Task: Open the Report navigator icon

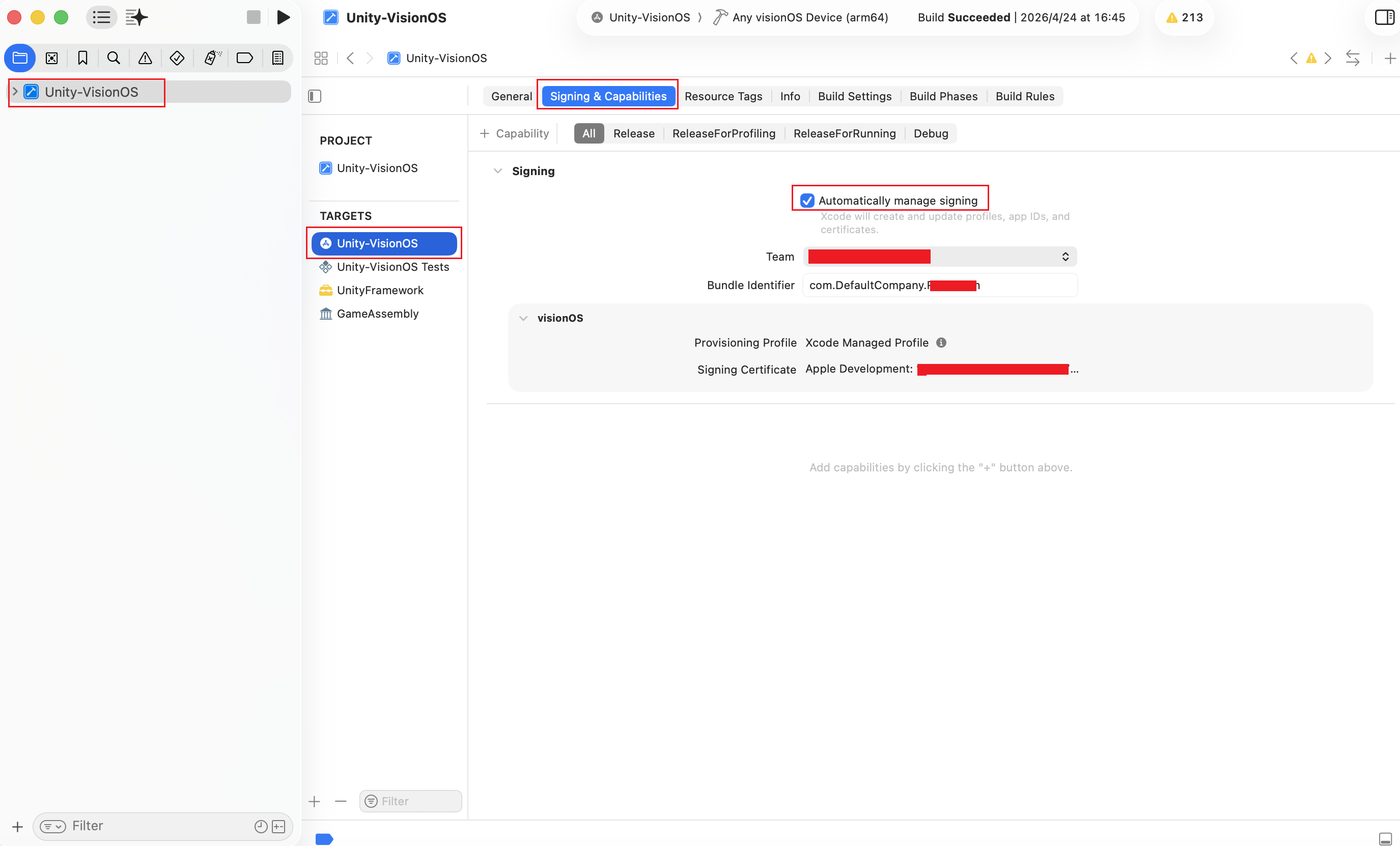Action: (277, 58)
